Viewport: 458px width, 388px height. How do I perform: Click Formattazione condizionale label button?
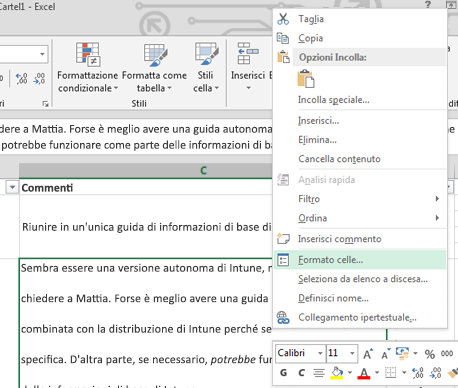[88, 82]
